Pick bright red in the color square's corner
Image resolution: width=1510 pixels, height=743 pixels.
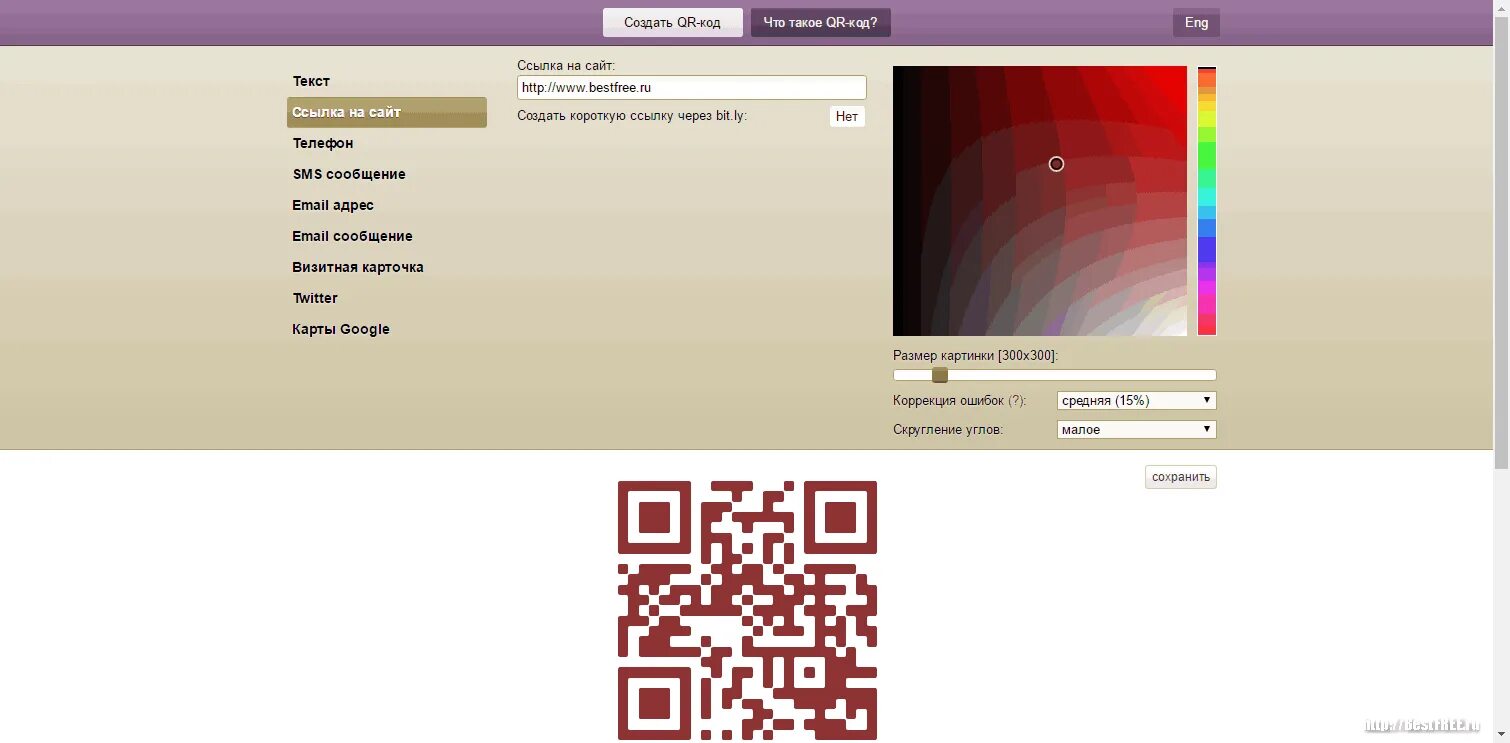1180,72
